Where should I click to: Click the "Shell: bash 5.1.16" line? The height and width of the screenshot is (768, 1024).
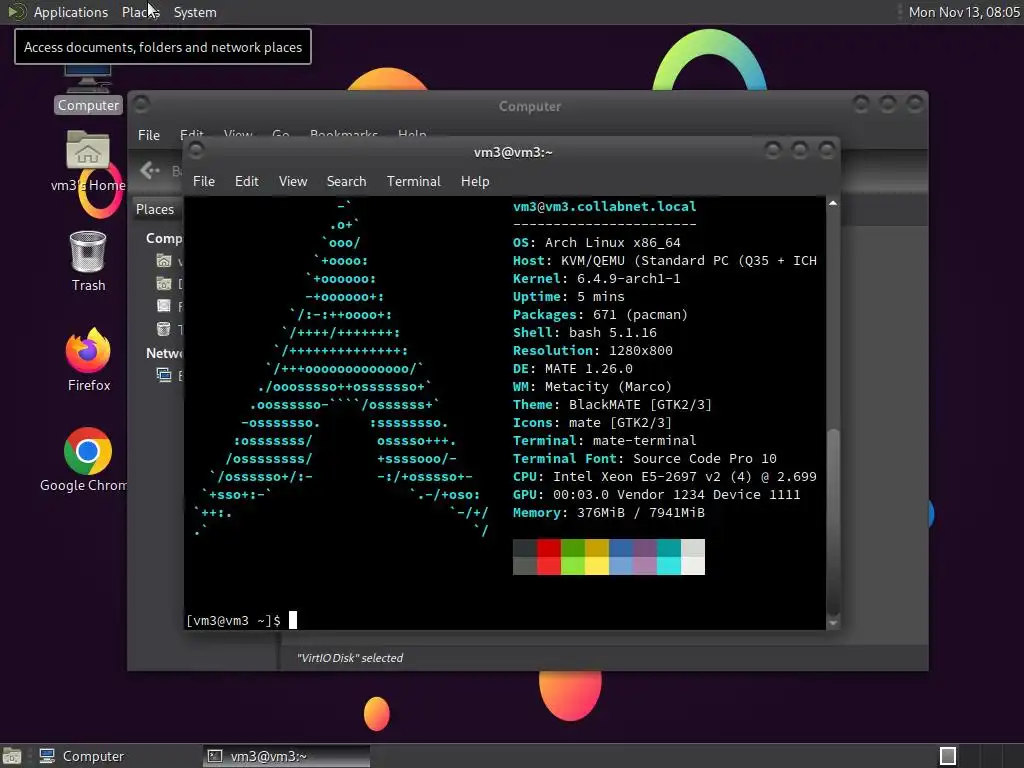coord(584,332)
